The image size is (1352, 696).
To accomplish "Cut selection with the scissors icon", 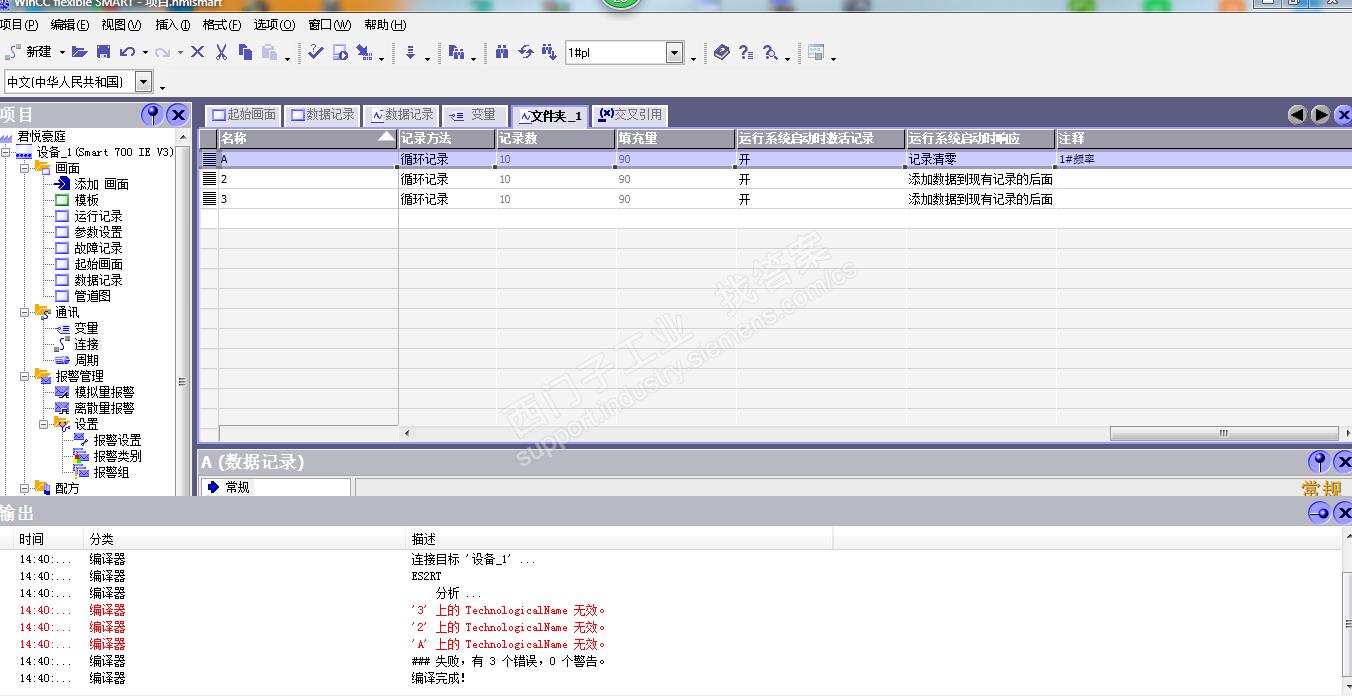I will (x=221, y=52).
